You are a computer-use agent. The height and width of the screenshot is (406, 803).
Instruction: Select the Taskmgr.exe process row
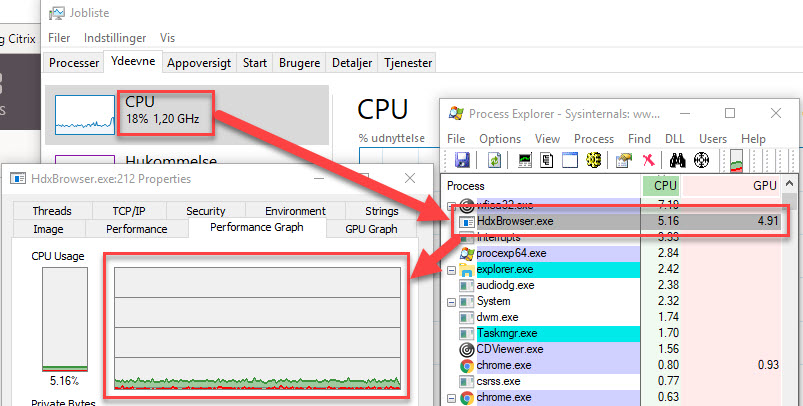point(612,334)
